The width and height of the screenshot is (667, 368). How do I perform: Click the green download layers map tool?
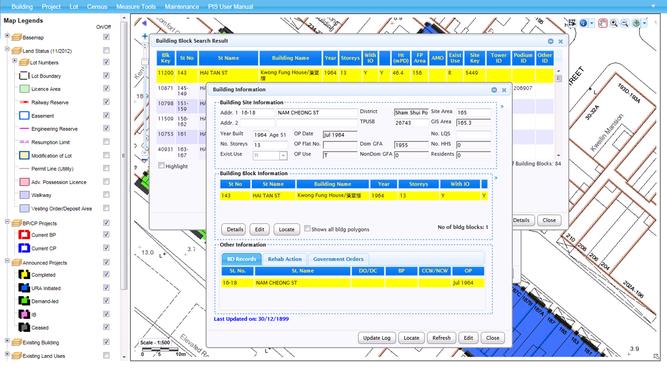(636, 23)
